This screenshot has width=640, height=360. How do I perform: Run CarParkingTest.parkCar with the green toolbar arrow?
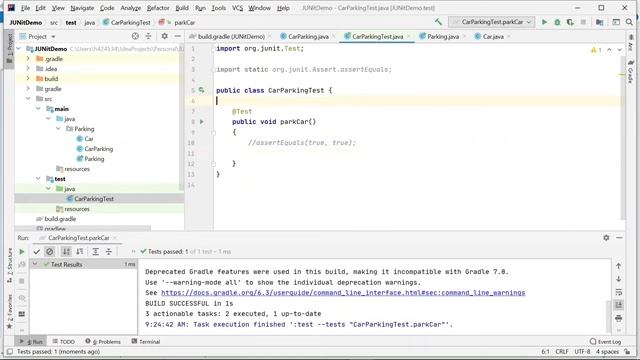(x=544, y=22)
